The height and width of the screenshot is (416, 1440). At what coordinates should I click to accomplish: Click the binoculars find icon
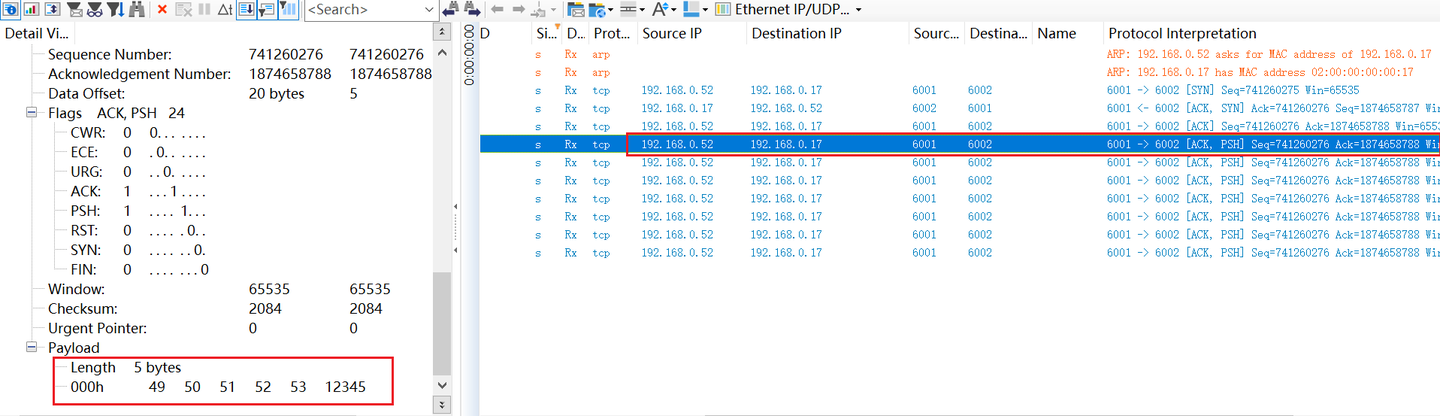(x=137, y=9)
